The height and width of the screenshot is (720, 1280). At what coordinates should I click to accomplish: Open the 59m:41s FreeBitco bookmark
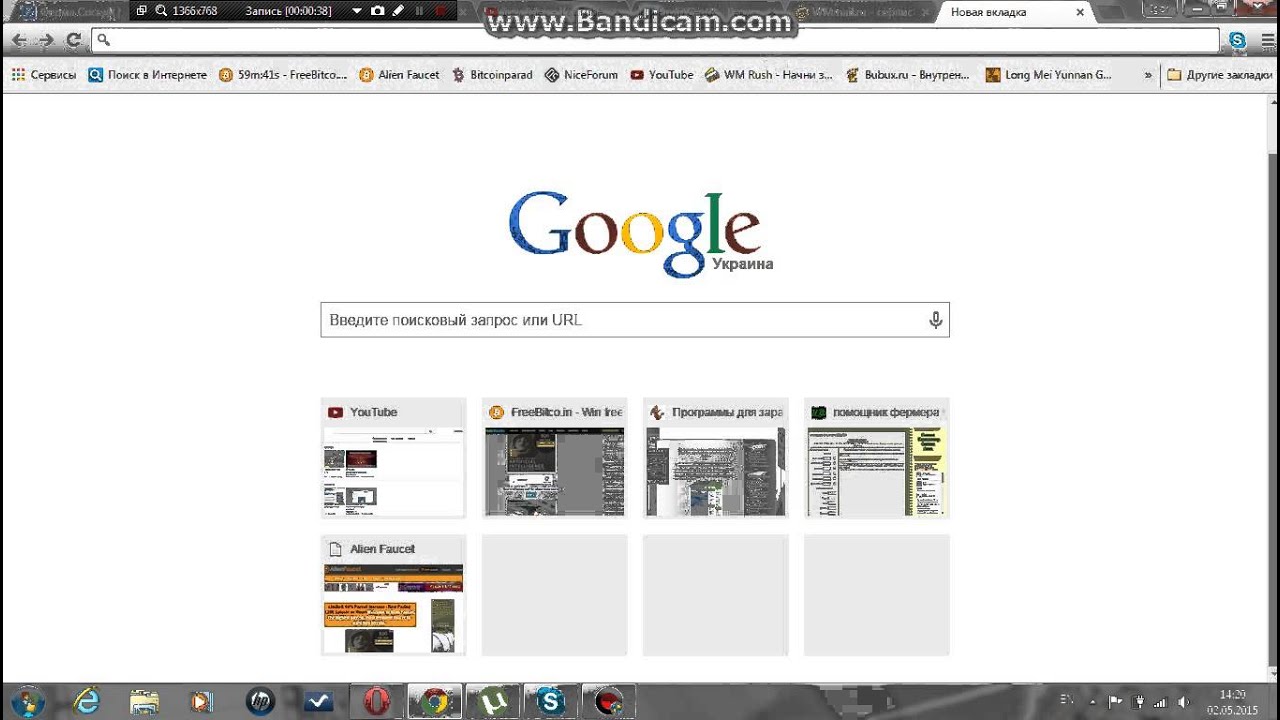[283, 75]
